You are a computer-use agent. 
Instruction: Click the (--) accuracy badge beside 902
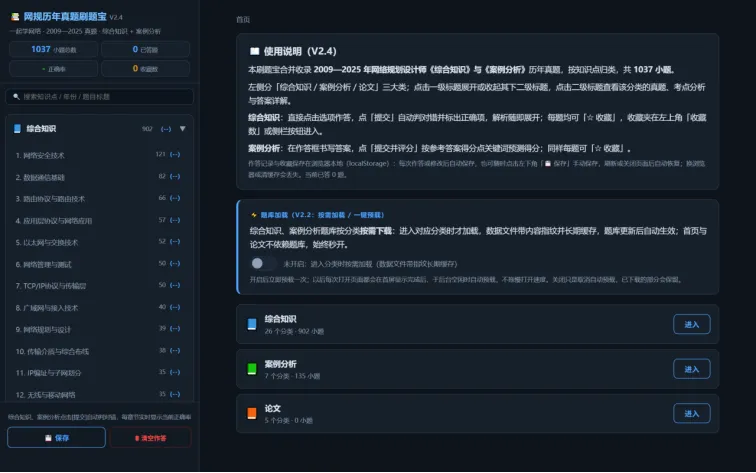coord(166,129)
